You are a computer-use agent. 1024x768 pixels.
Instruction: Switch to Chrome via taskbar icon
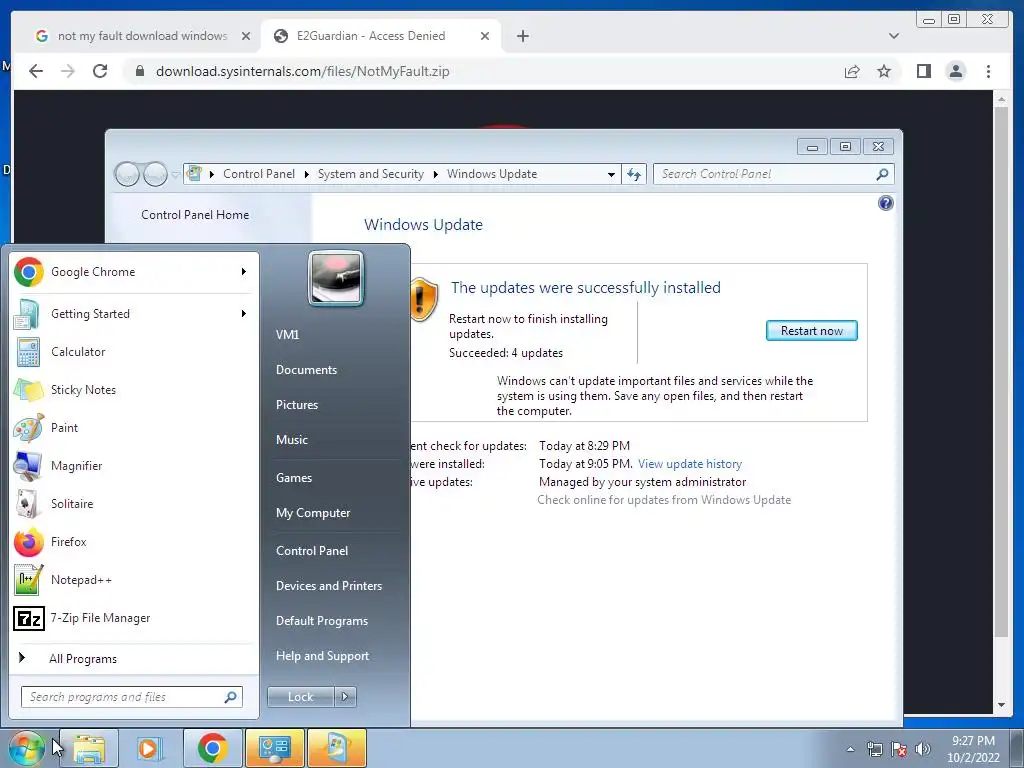click(x=212, y=748)
